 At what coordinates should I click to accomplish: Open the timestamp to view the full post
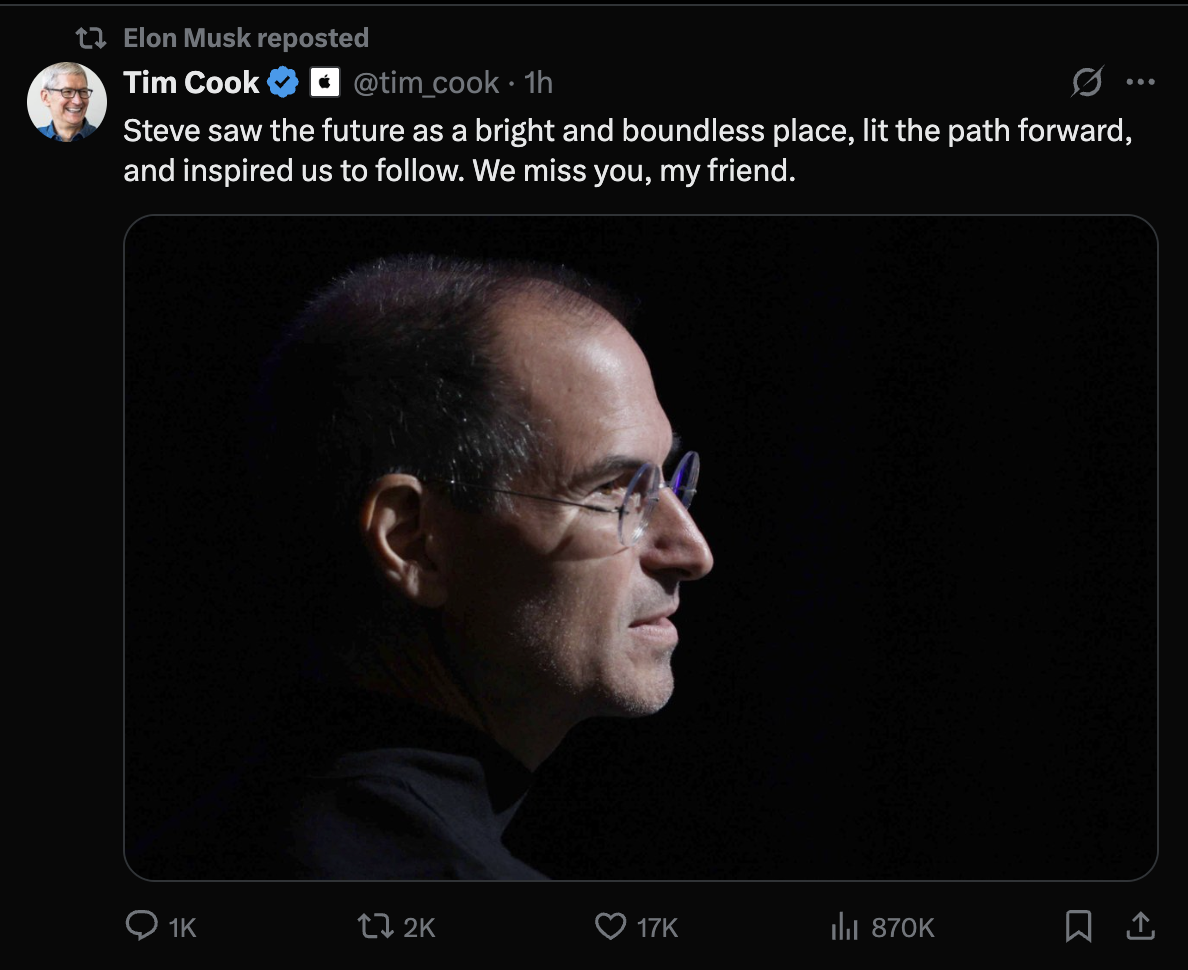529,83
